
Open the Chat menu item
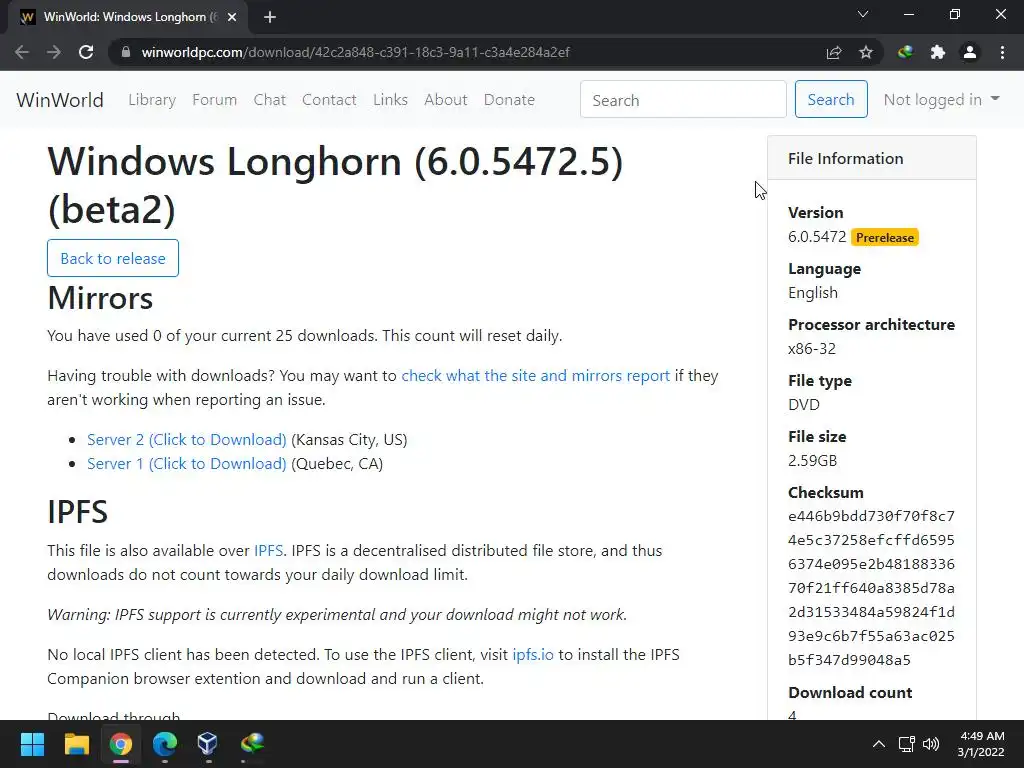270,100
